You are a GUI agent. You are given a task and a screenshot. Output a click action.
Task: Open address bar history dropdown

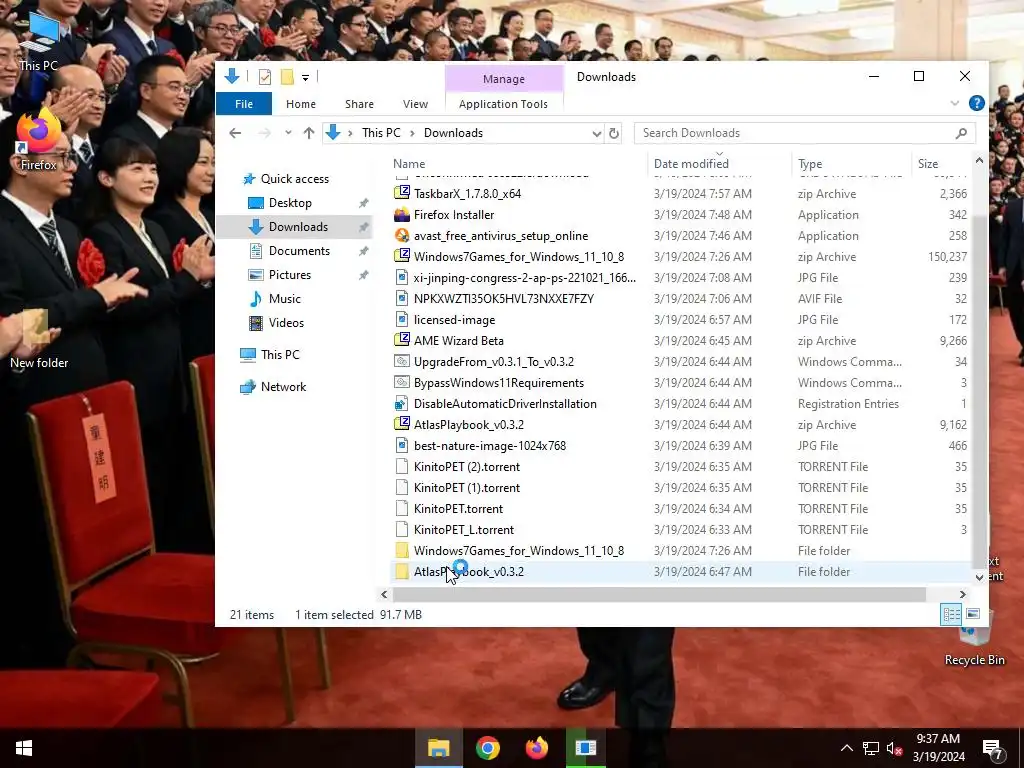coord(596,133)
